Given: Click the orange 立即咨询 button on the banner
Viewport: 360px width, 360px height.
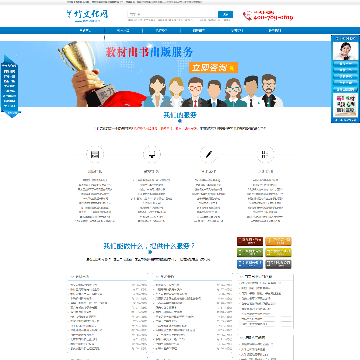Looking at the screenshot, I should click(x=214, y=67).
